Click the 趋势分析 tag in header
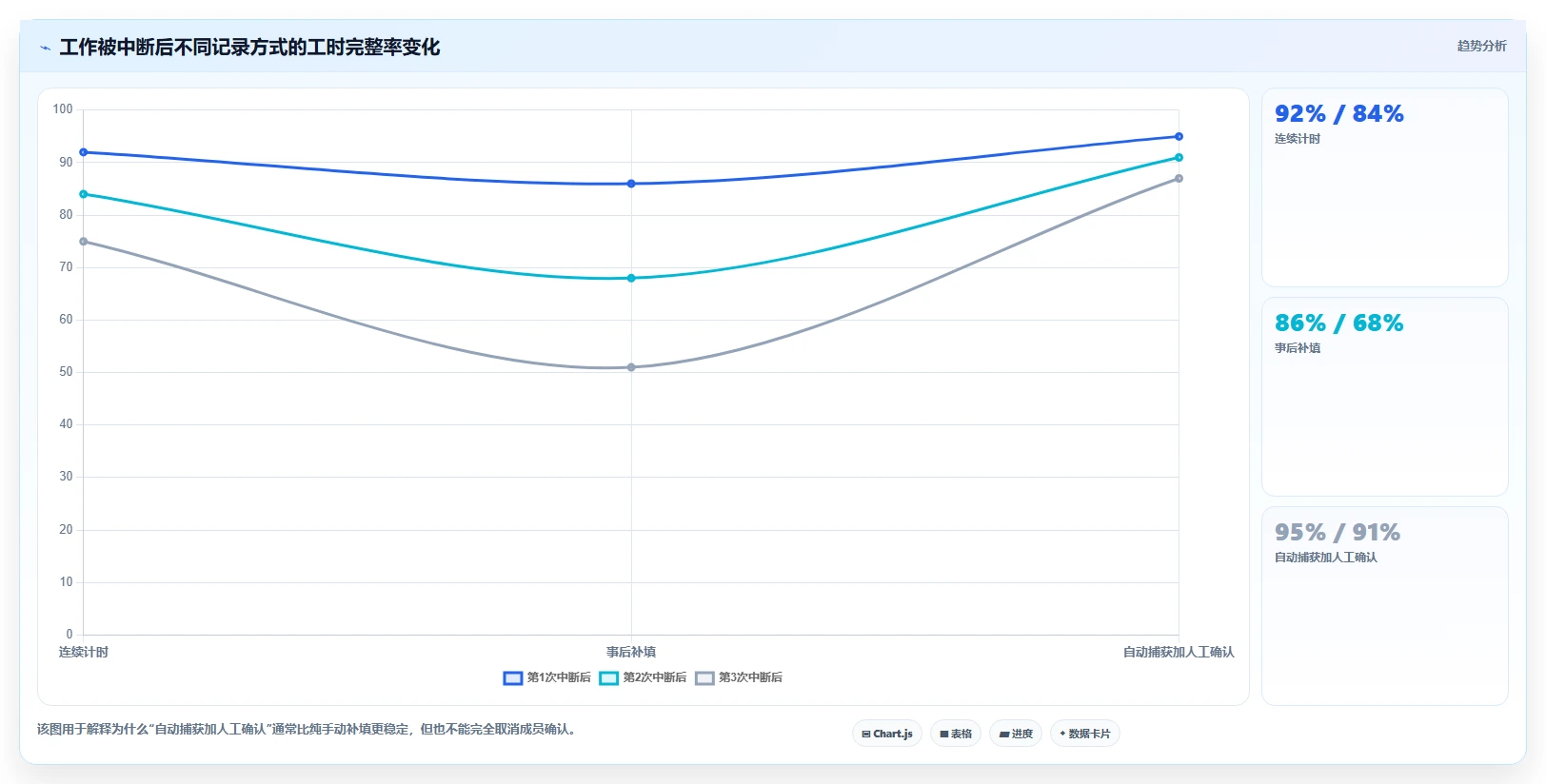The height and width of the screenshot is (784, 1546). click(1481, 46)
